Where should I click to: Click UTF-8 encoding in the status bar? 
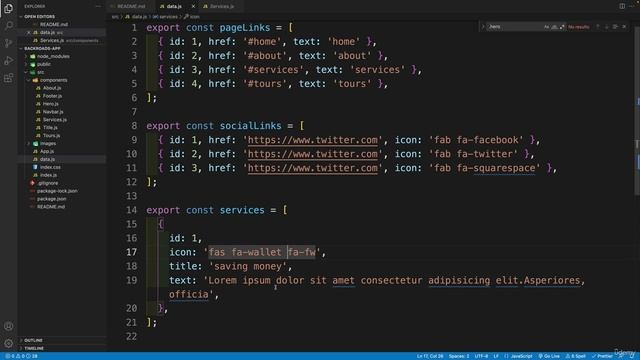click(x=481, y=356)
